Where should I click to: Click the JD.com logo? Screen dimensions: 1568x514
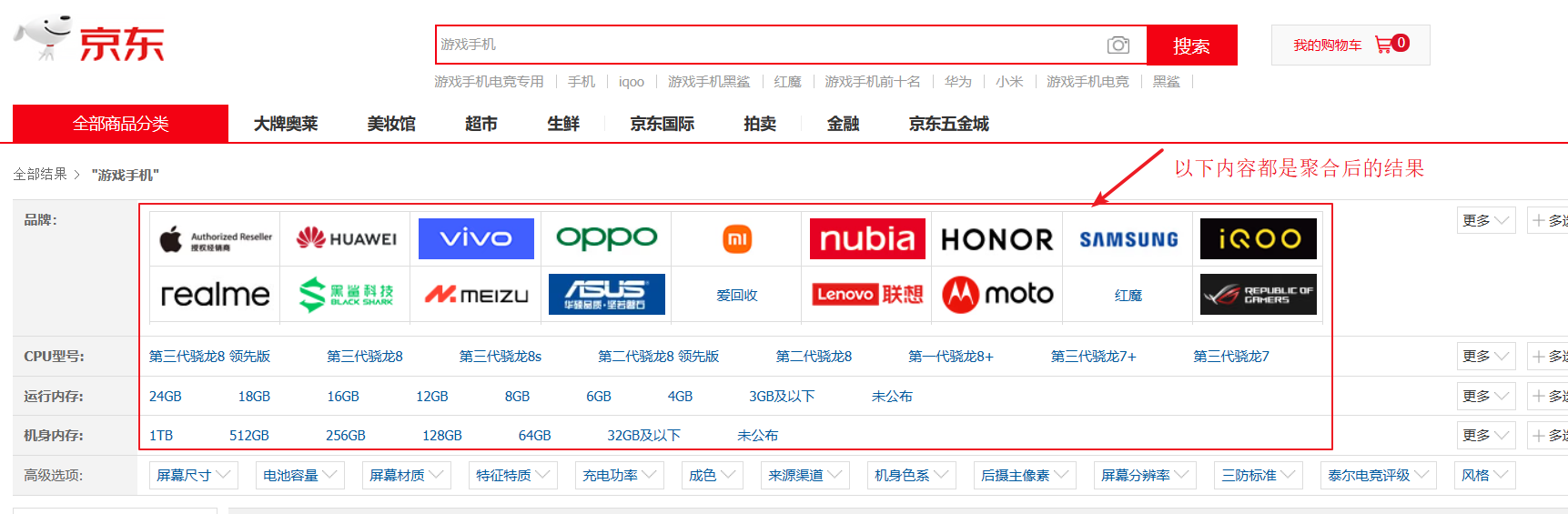pyautogui.click(x=89, y=39)
